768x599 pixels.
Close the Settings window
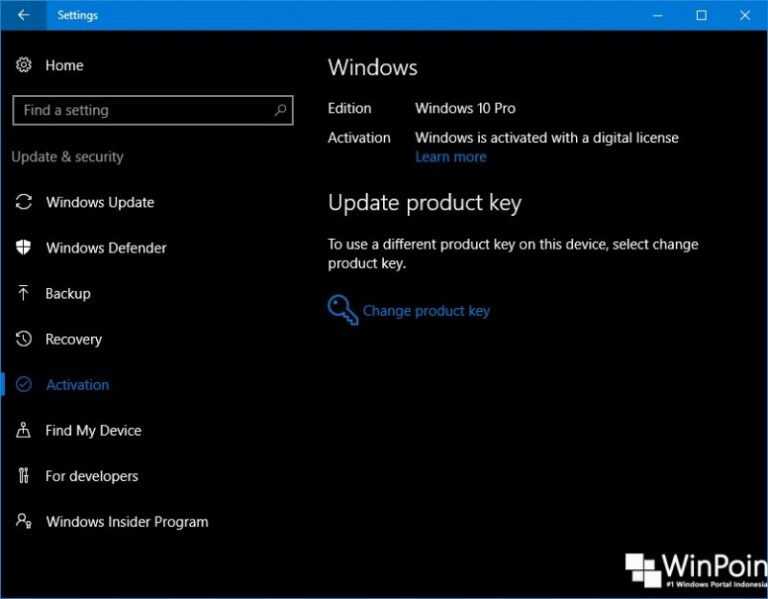(x=745, y=15)
